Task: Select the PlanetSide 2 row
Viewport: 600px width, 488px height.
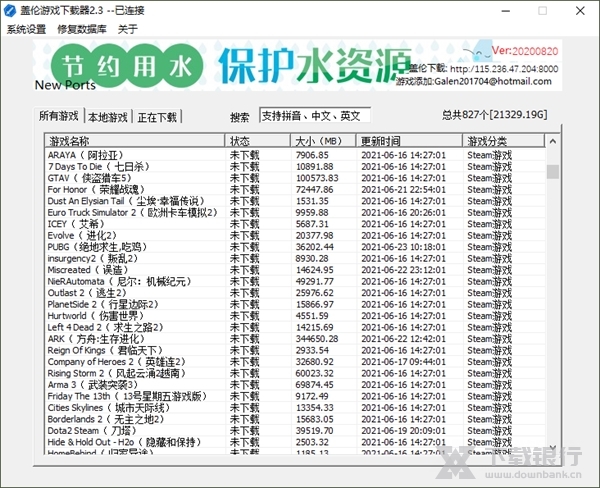Action: pos(295,304)
